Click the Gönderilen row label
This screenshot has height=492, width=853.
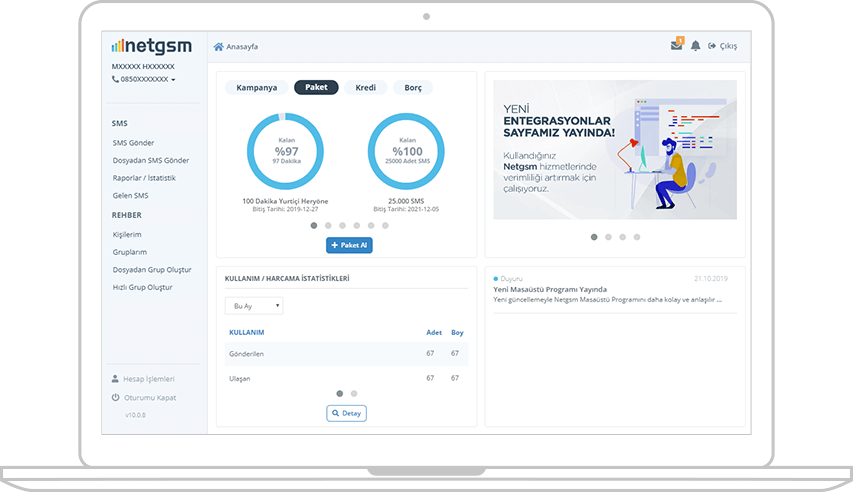tap(246, 354)
